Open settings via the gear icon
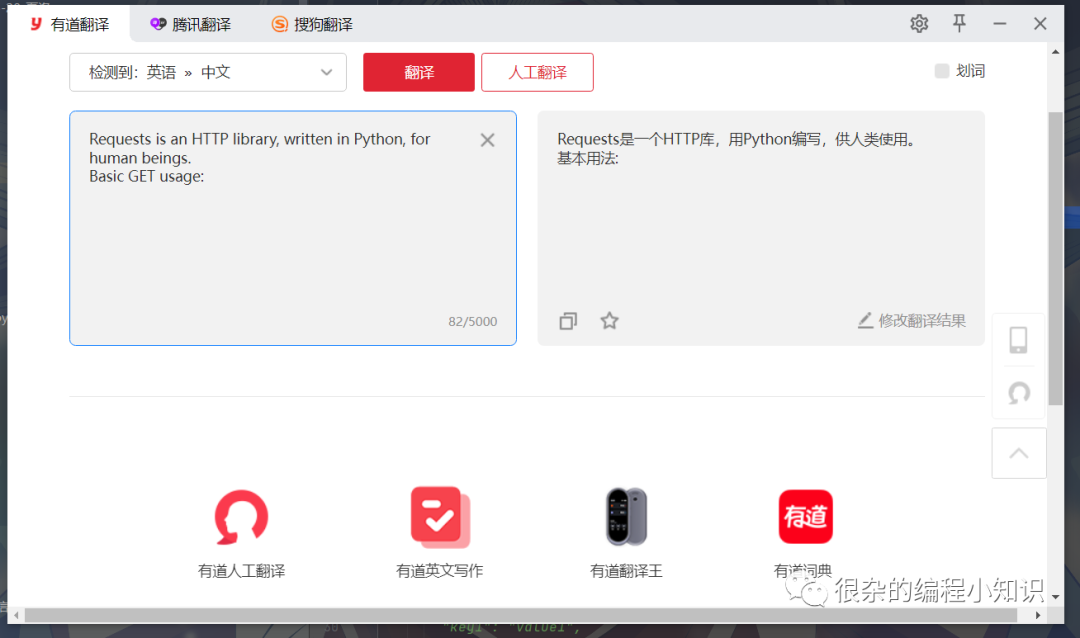Viewport: 1080px width, 638px height. pyautogui.click(x=919, y=24)
